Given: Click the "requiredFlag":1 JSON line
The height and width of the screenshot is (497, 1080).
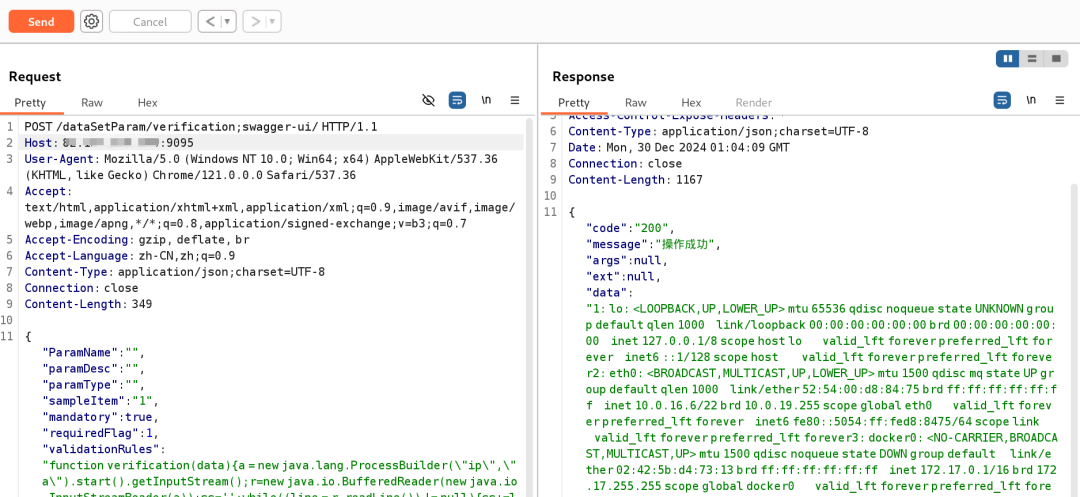Looking at the screenshot, I should (101, 433).
